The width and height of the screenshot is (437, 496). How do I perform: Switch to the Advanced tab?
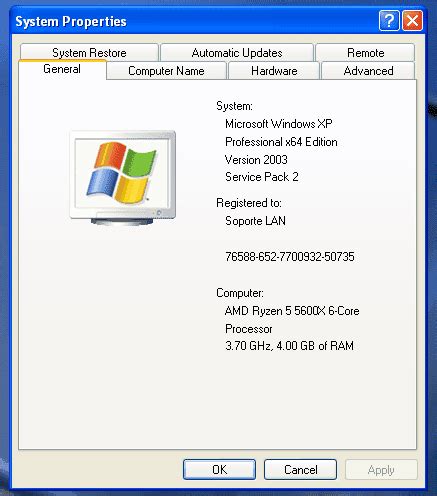[368, 71]
